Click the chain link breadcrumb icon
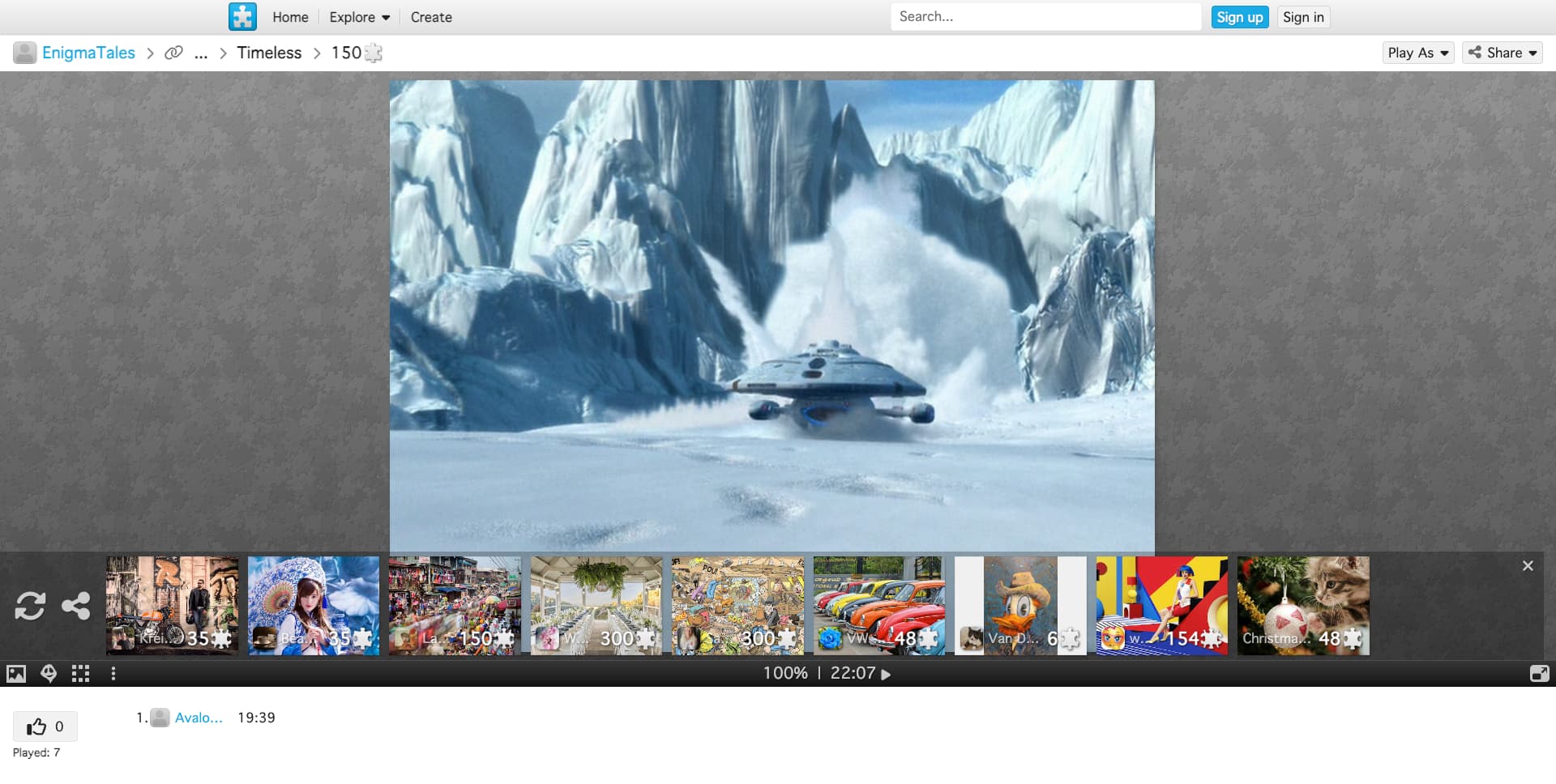 click(173, 53)
